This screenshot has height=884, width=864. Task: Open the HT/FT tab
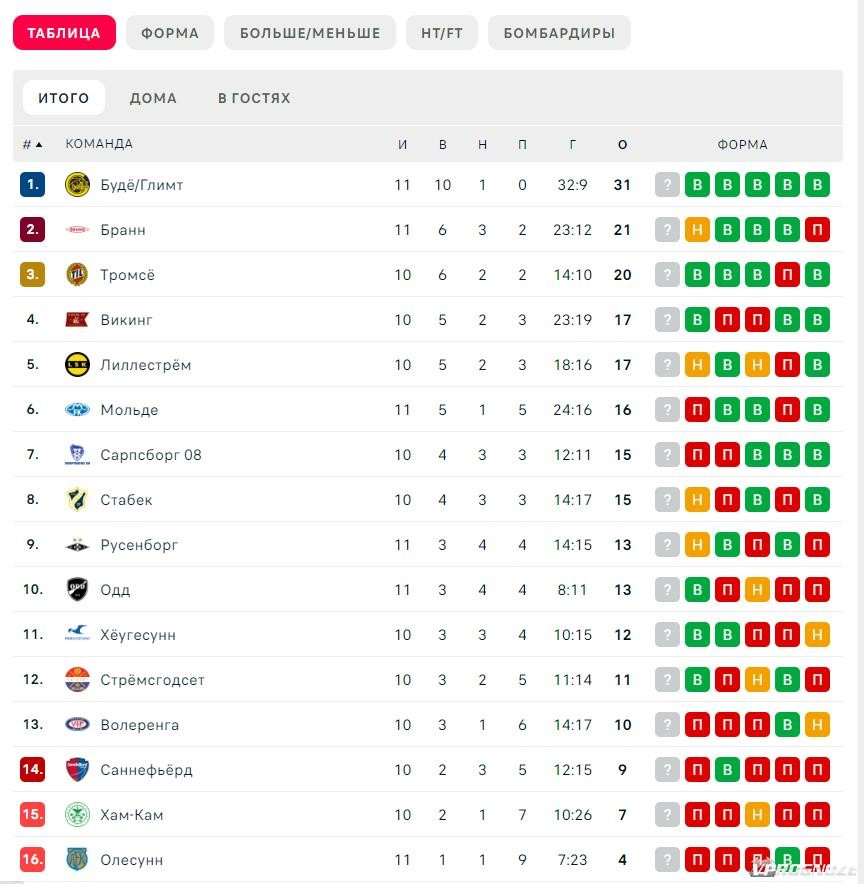[442, 33]
